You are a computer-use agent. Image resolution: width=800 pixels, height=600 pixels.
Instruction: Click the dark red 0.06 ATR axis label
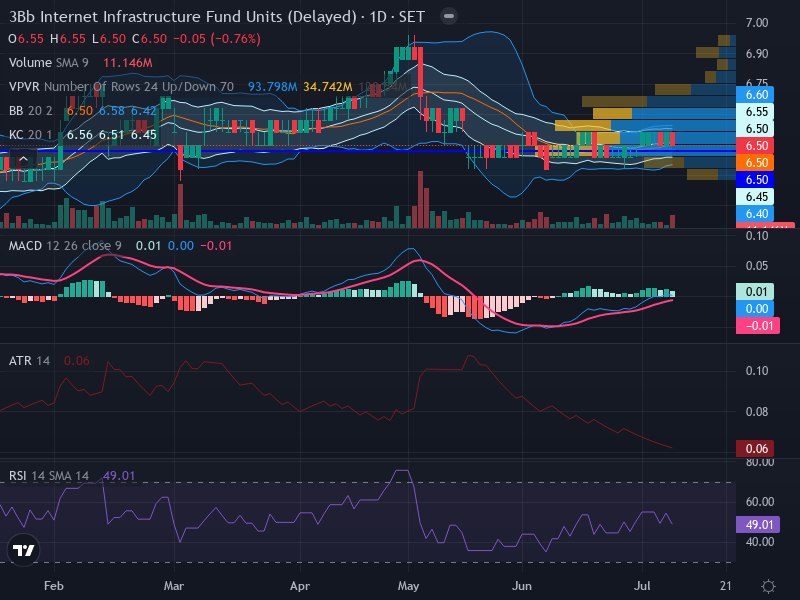(x=755, y=448)
